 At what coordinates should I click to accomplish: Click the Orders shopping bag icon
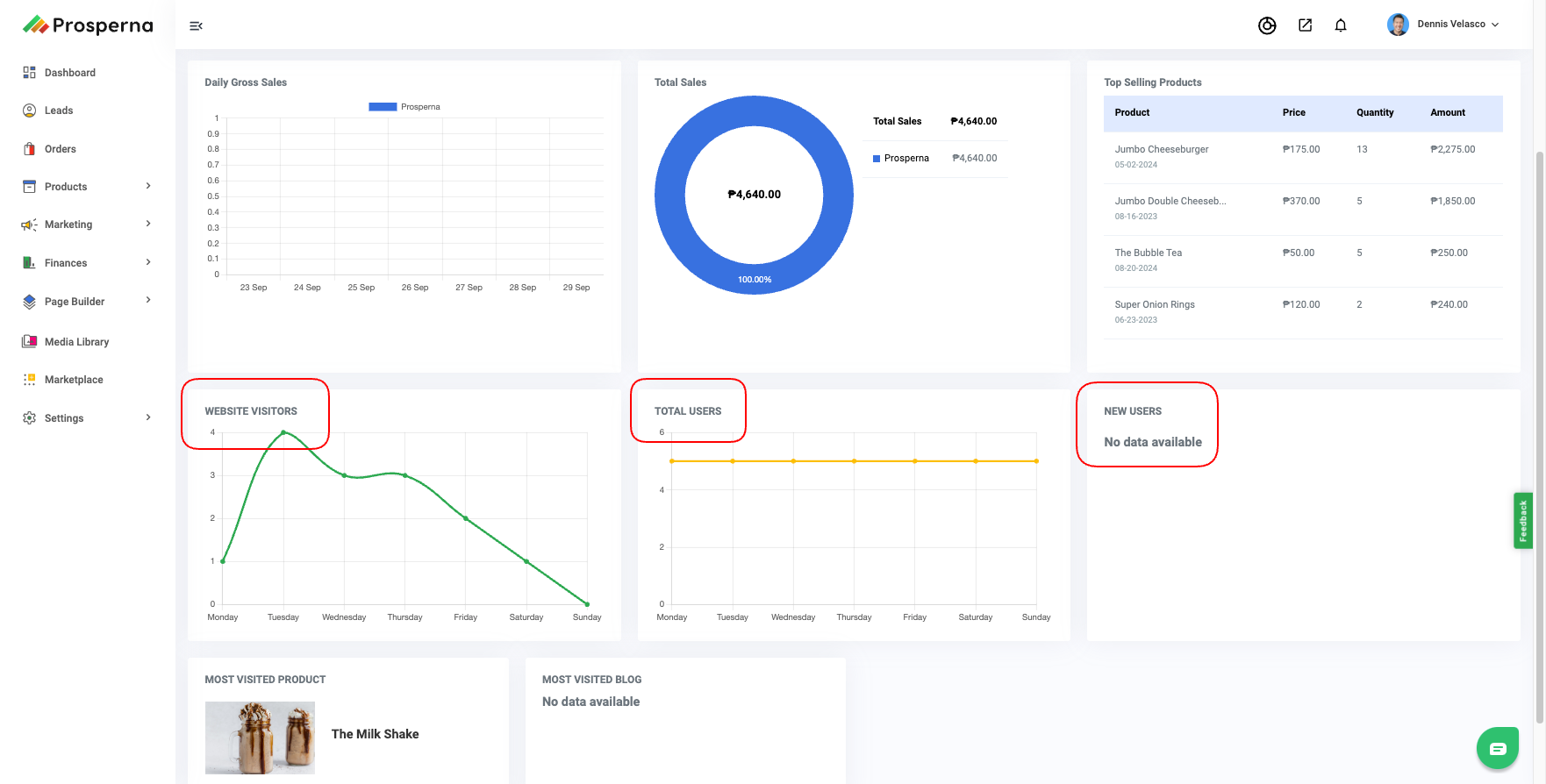click(29, 149)
